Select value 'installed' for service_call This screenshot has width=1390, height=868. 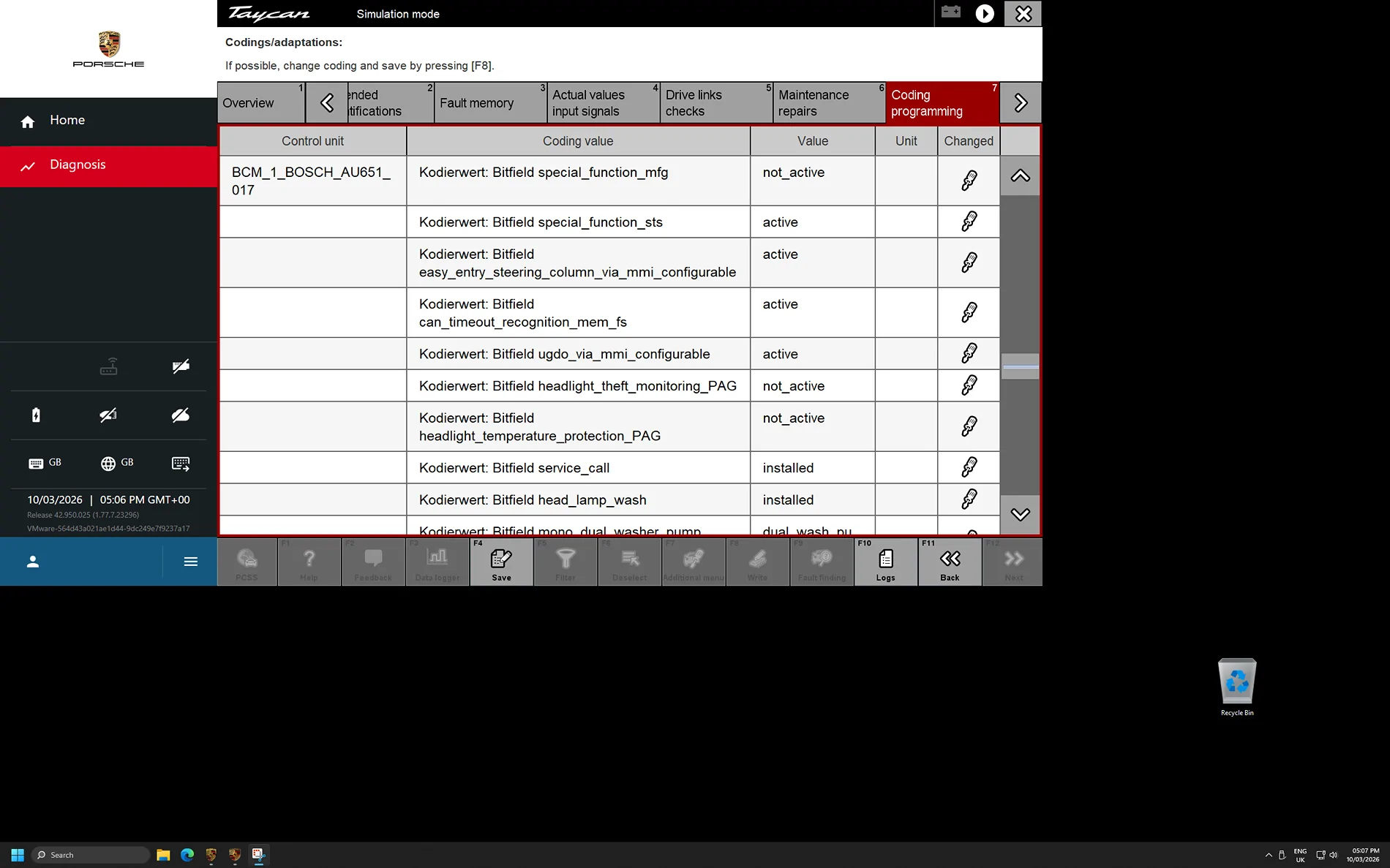pos(813,467)
